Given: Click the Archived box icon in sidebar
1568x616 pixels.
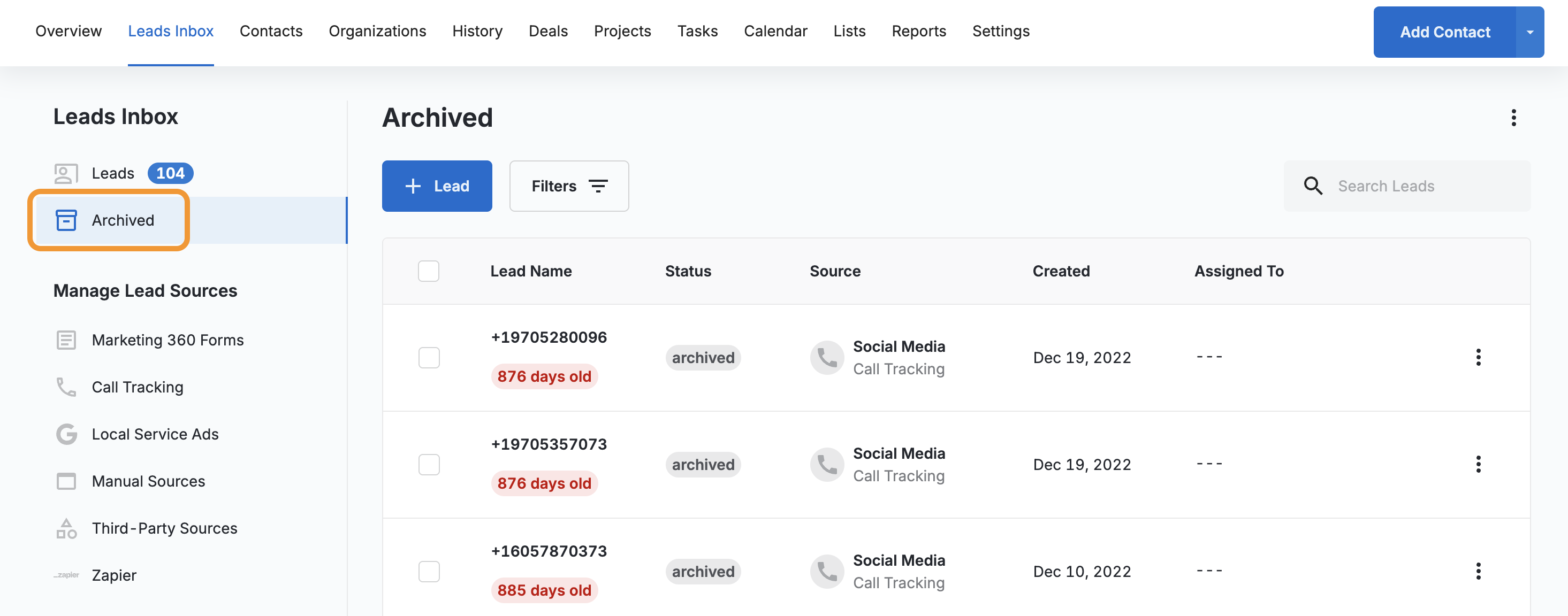Looking at the screenshot, I should coord(66,220).
